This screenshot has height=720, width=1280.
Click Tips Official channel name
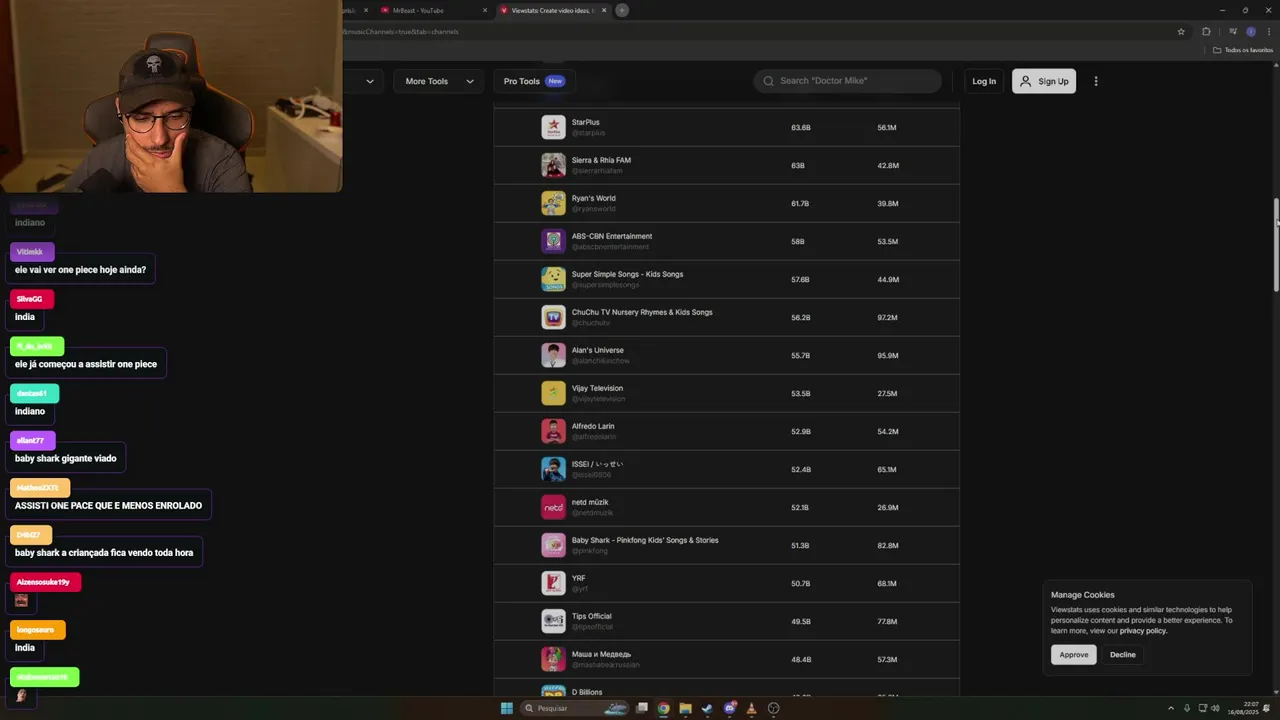tap(592, 616)
